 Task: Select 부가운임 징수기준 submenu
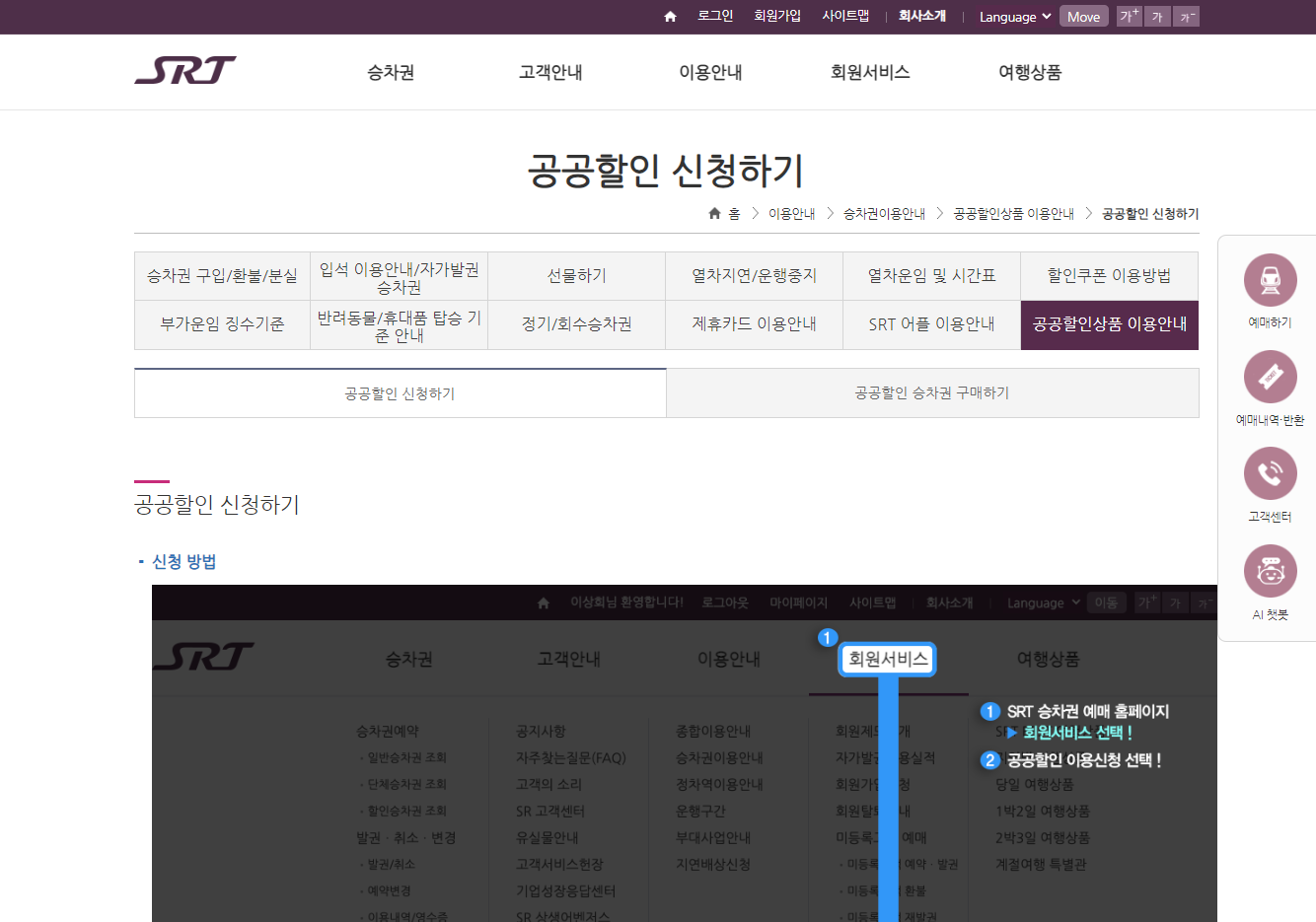(x=222, y=324)
